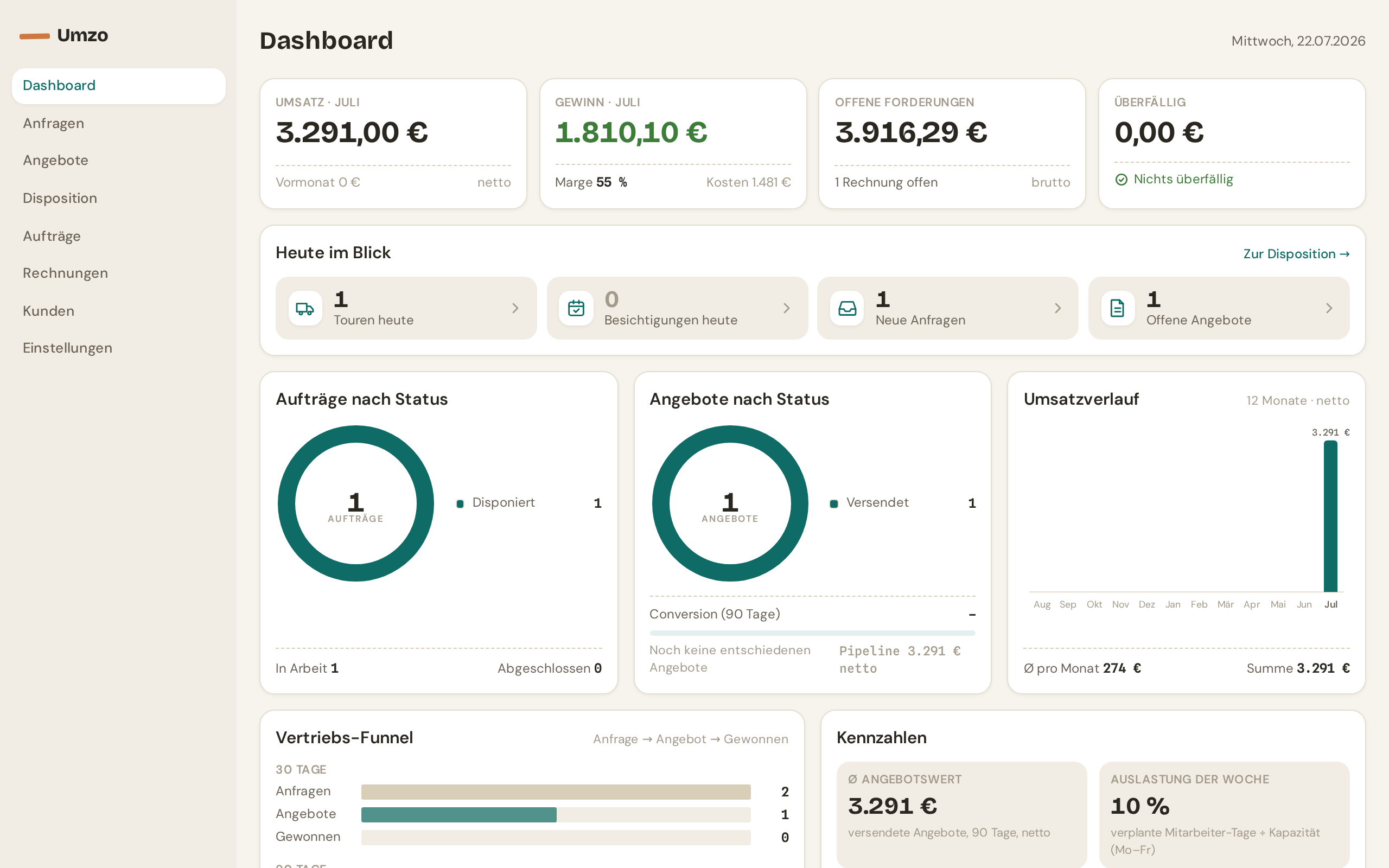Click the Gewinn value 1.810,10 €
The height and width of the screenshot is (868, 1389).
click(x=632, y=132)
